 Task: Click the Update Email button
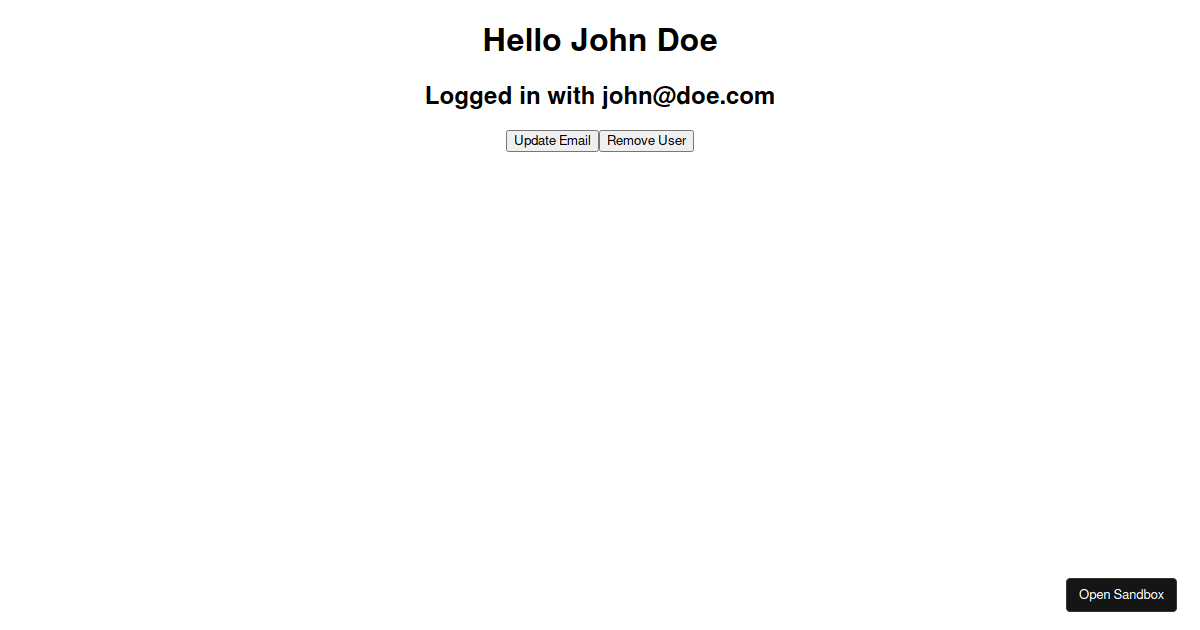(552, 141)
